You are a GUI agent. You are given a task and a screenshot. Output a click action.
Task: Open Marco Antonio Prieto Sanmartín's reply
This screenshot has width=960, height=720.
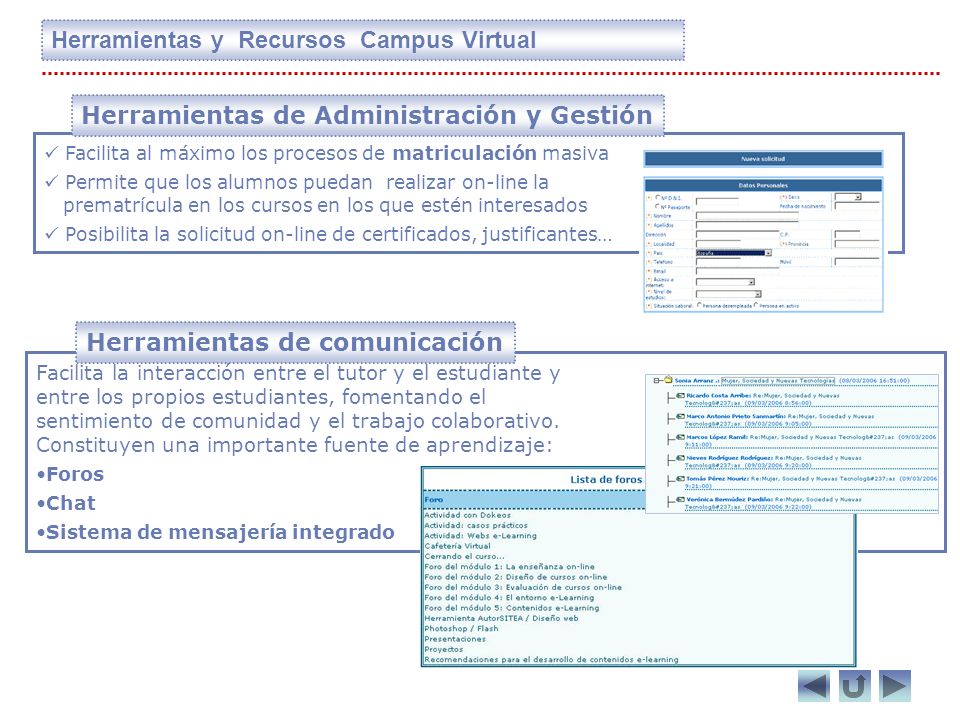pos(779,420)
